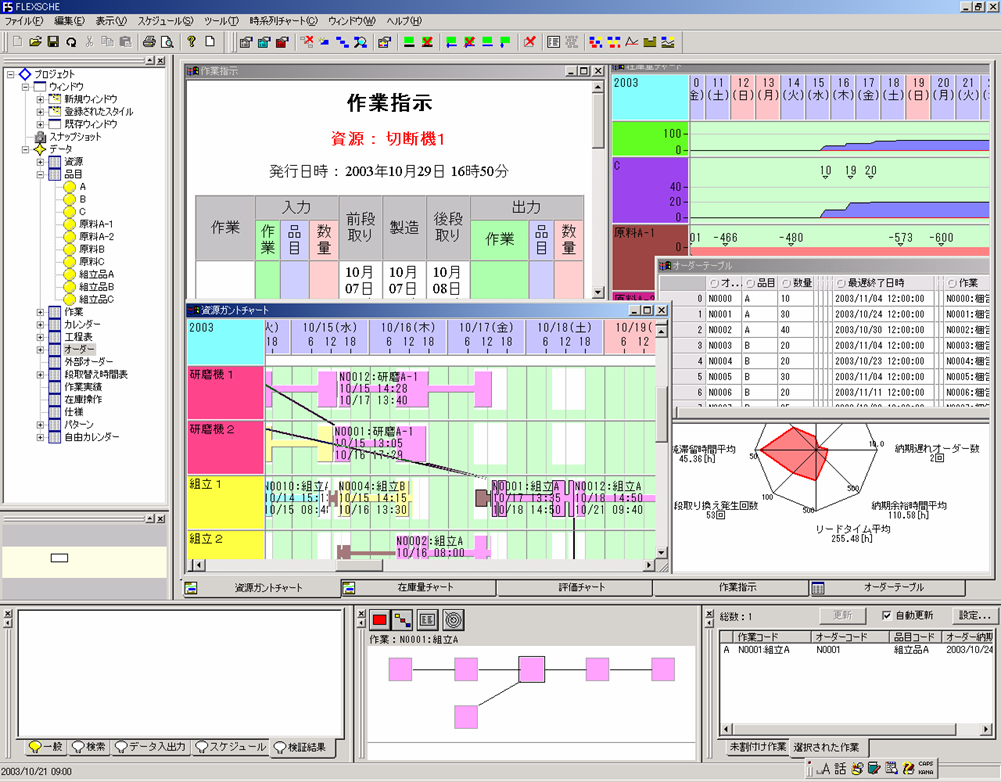The height and width of the screenshot is (782, 1001).
Task: Click the 設定... button
Action: tap(974, 616)
